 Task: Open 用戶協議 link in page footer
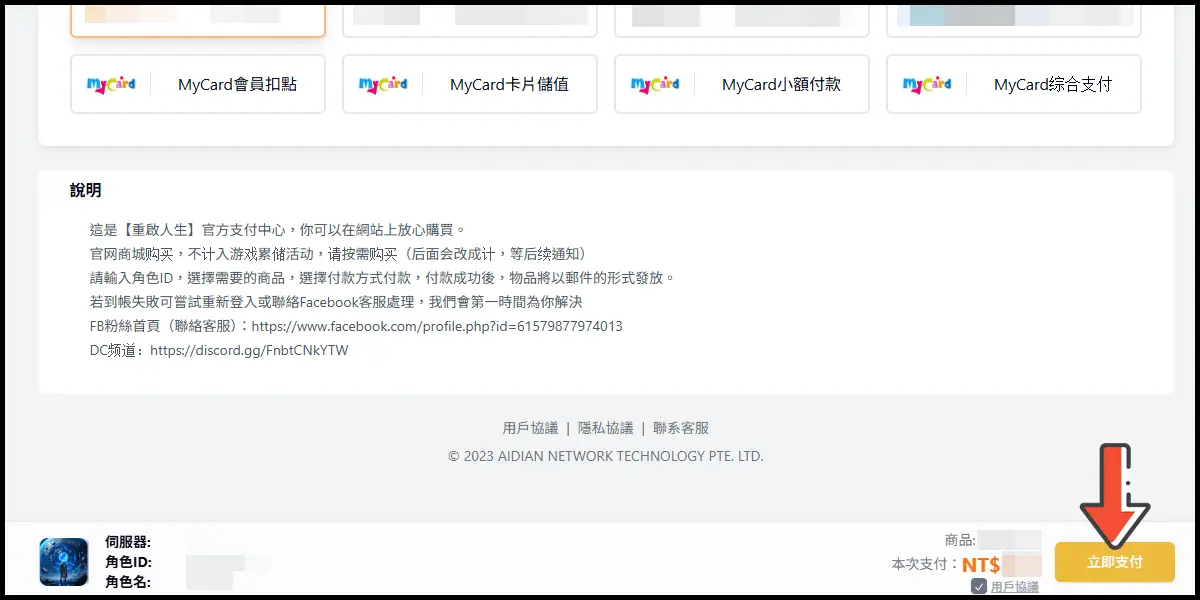(530, 428)
